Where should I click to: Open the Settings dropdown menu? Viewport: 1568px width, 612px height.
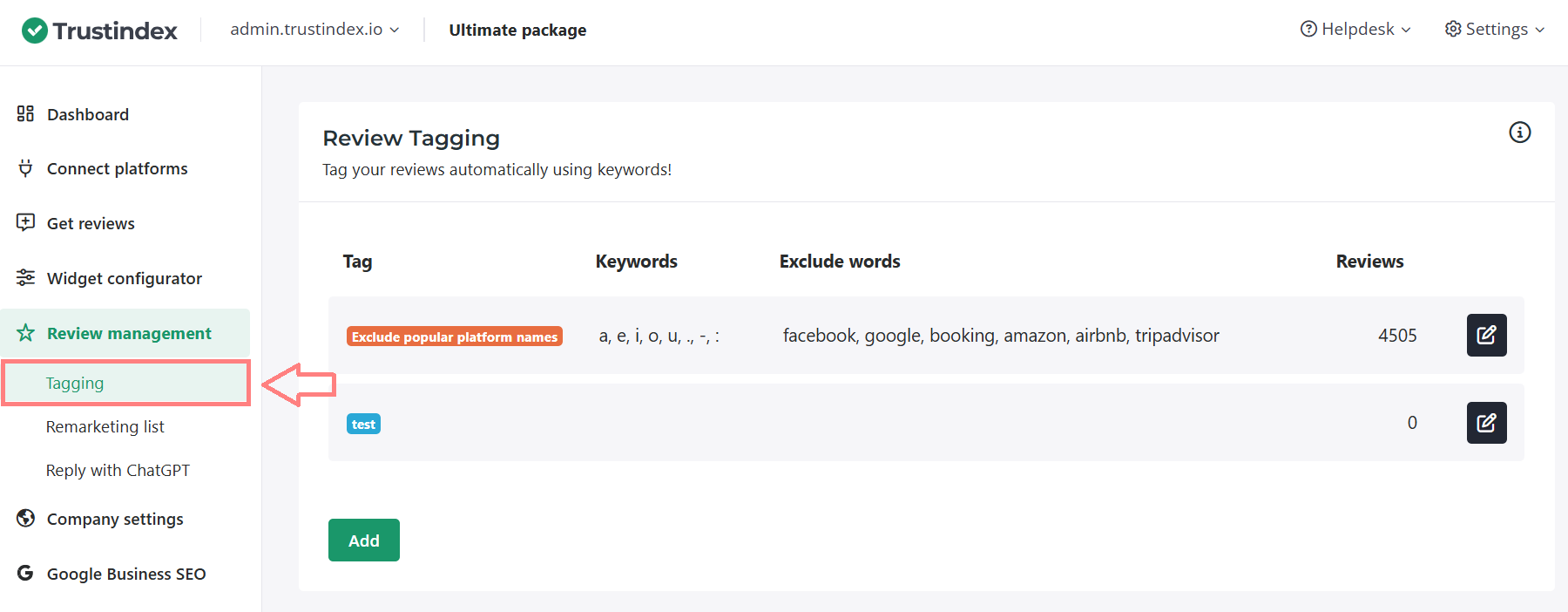click(x=1495, y=30)
